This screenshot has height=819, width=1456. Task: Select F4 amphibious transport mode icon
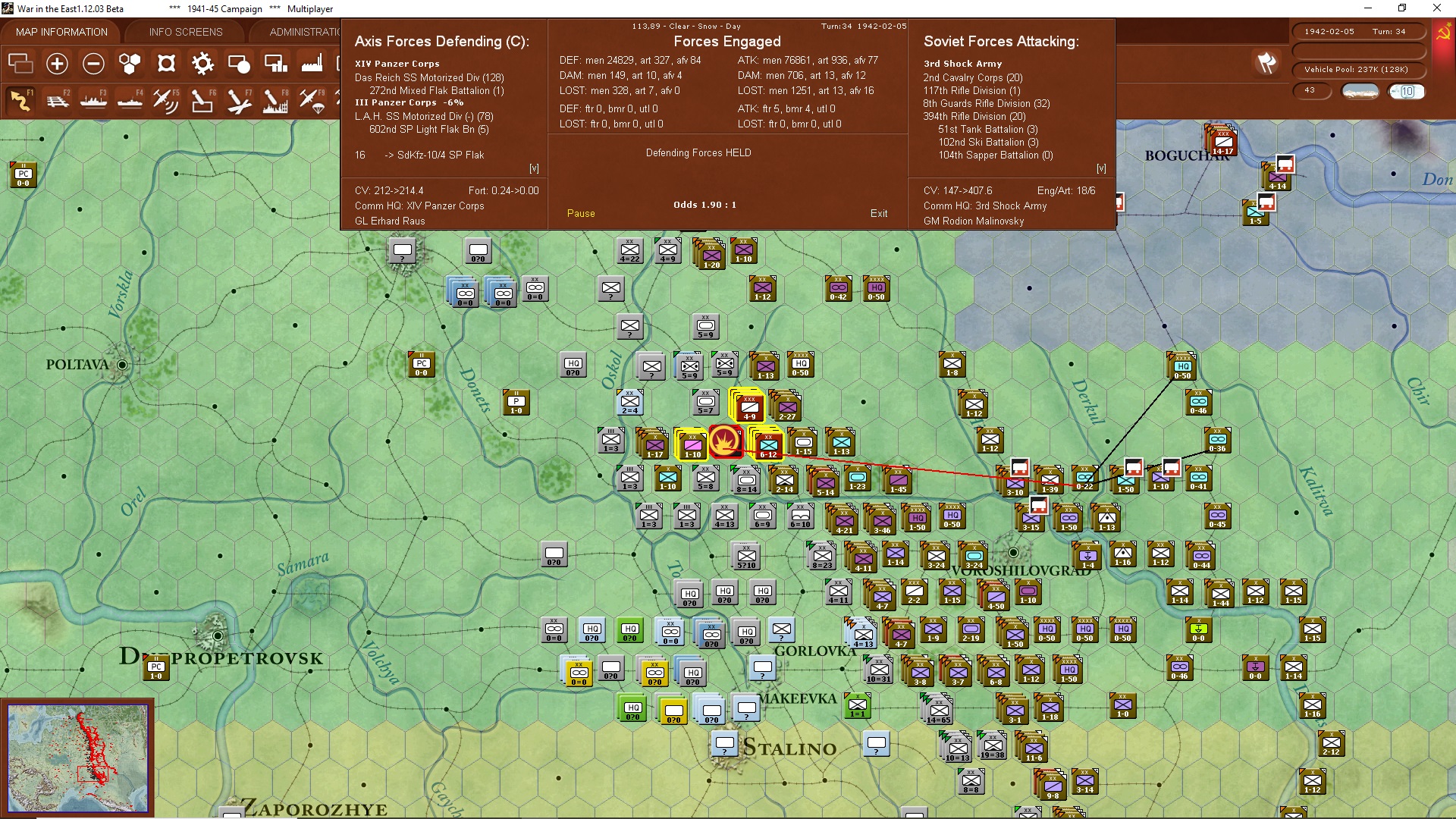130,100
